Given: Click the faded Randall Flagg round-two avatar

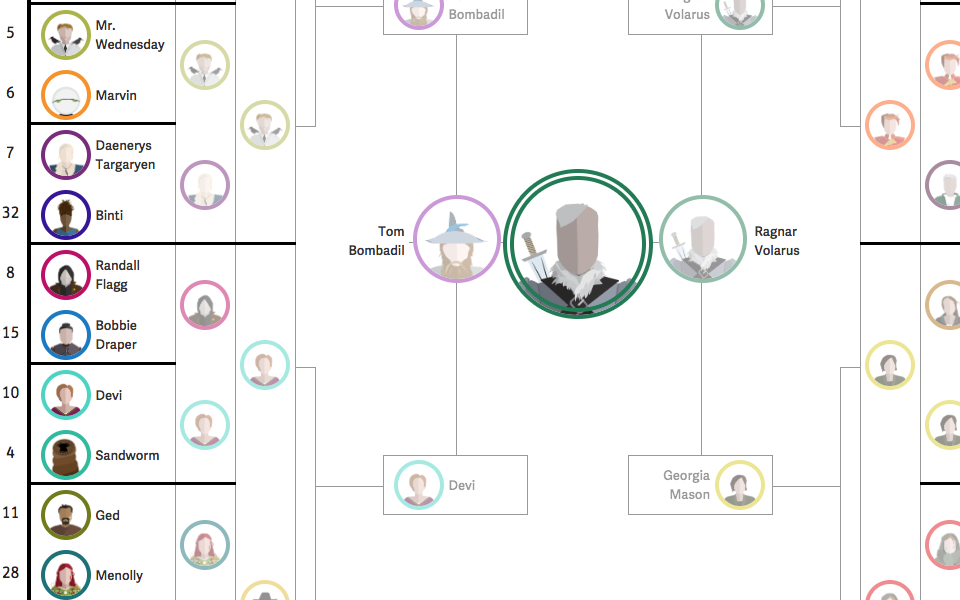Looking at the screenshot, I should 205,305.
